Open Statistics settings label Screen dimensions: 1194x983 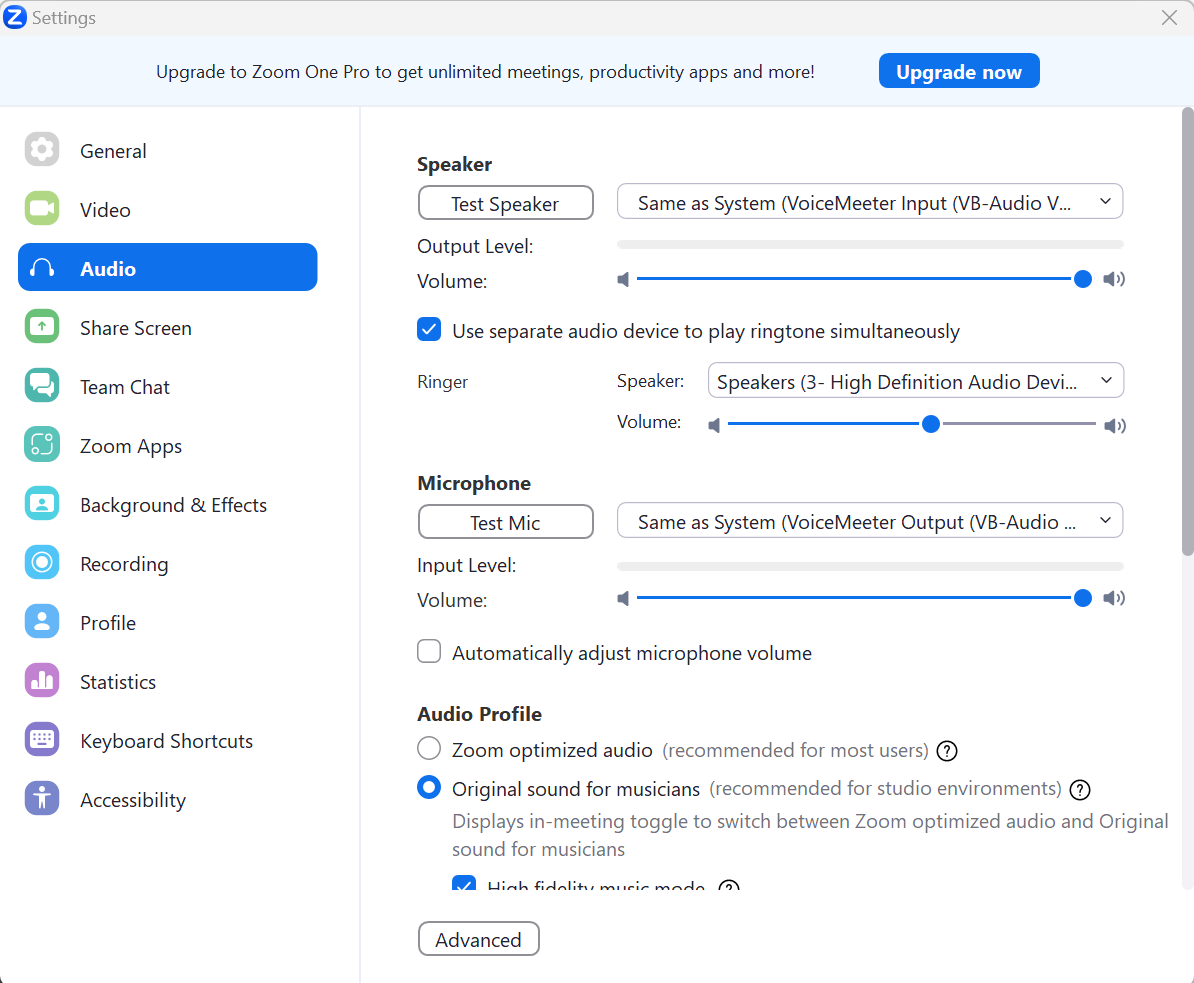(x=118, y=682)
